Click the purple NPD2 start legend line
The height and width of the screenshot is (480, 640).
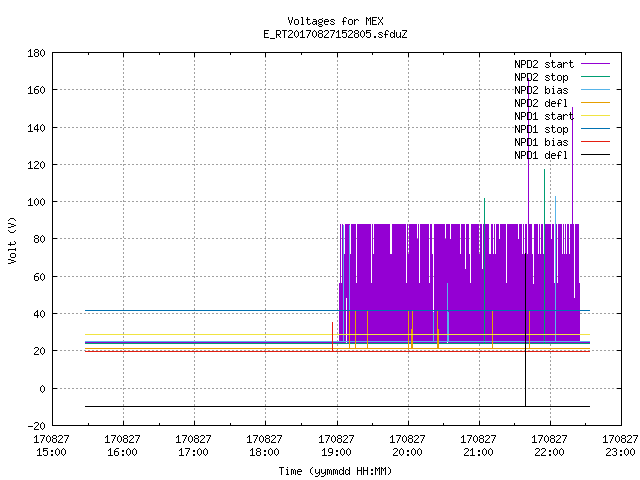[595, 64]
